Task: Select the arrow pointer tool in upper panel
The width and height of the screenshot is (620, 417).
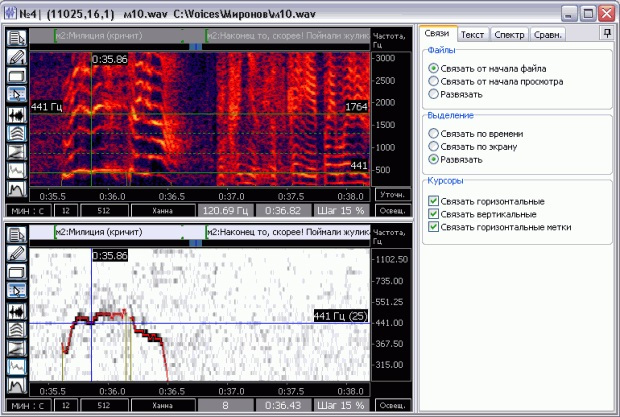Action: coord(17,94)
